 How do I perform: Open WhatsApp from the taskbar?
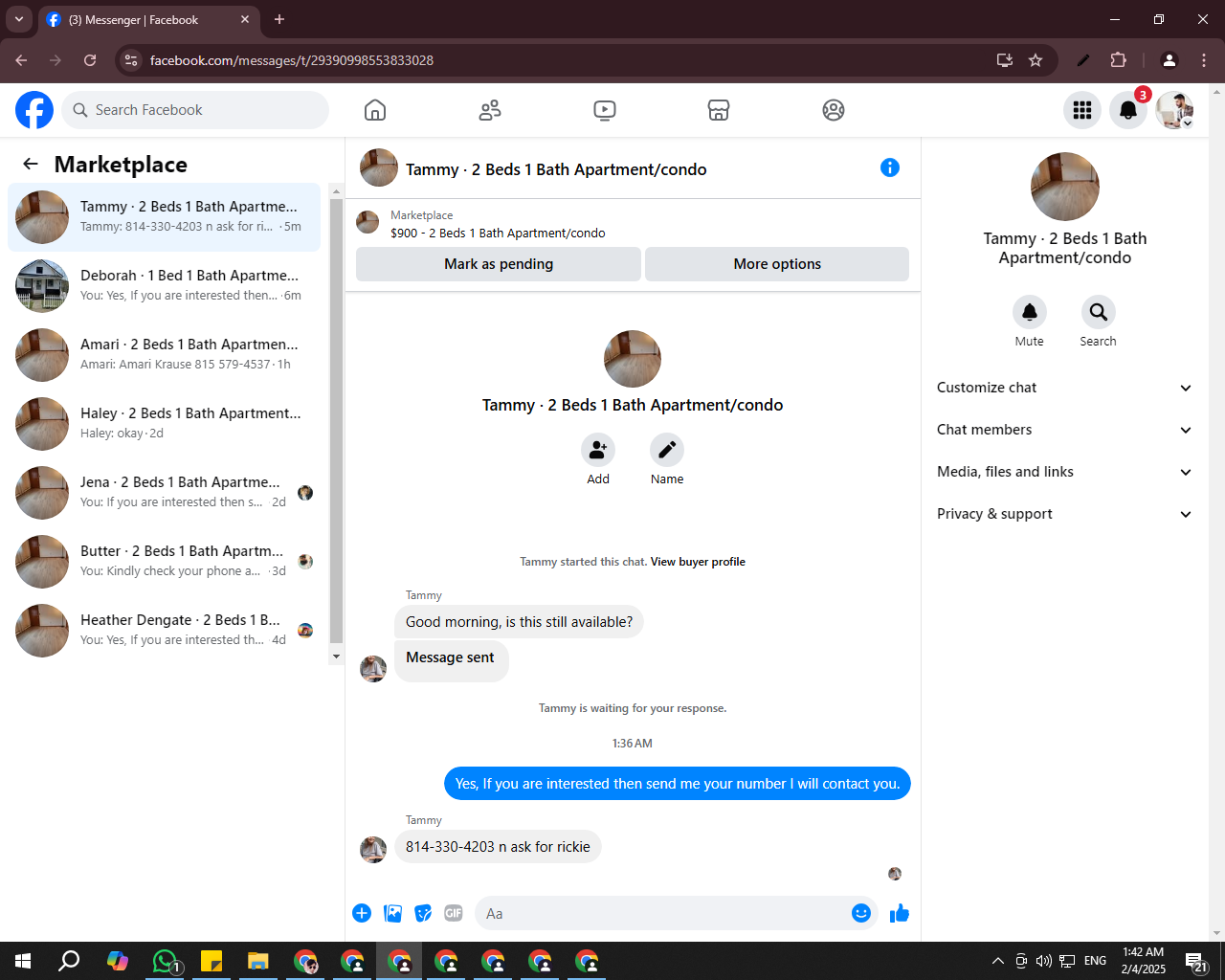(166, 961)
